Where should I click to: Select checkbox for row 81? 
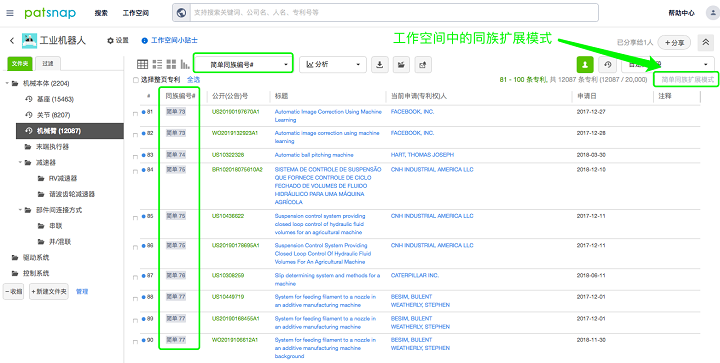tap(135, 114)
